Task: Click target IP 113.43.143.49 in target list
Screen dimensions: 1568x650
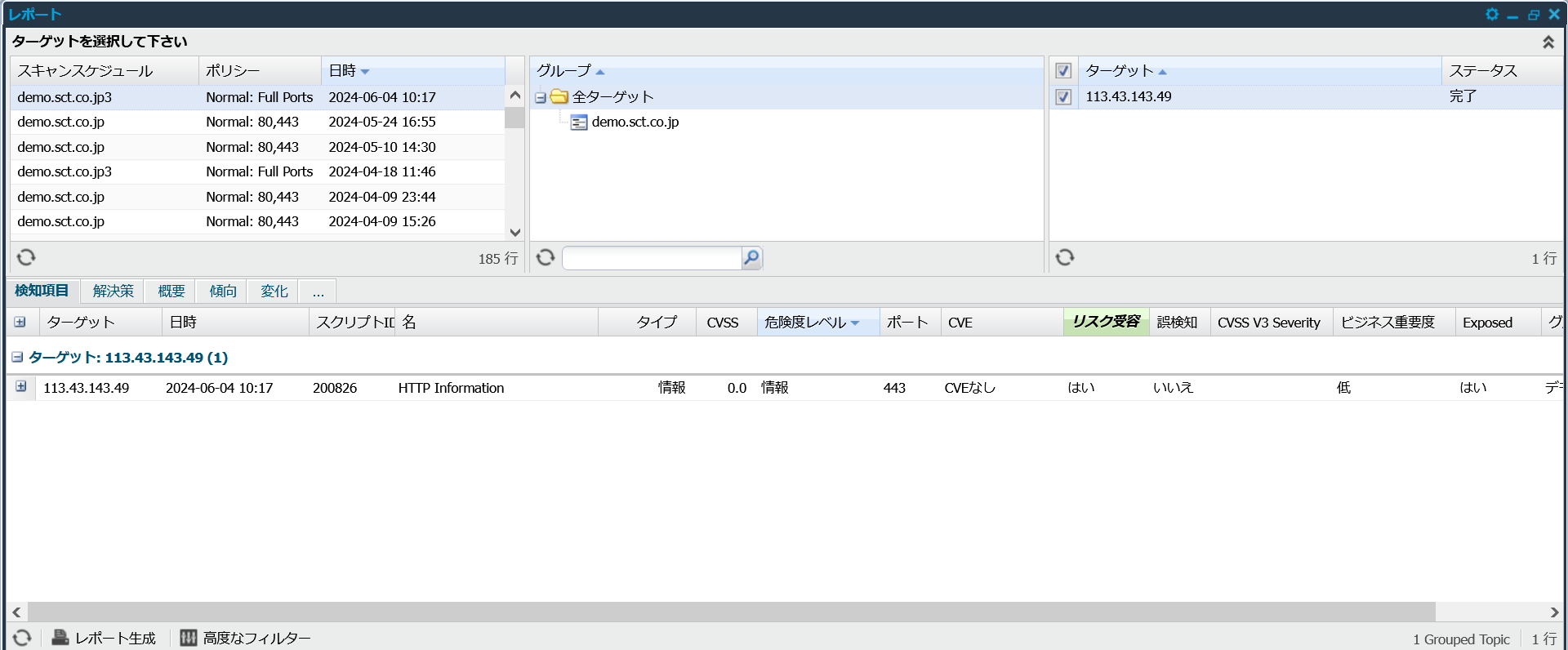Action: (x=1128, y=96)
